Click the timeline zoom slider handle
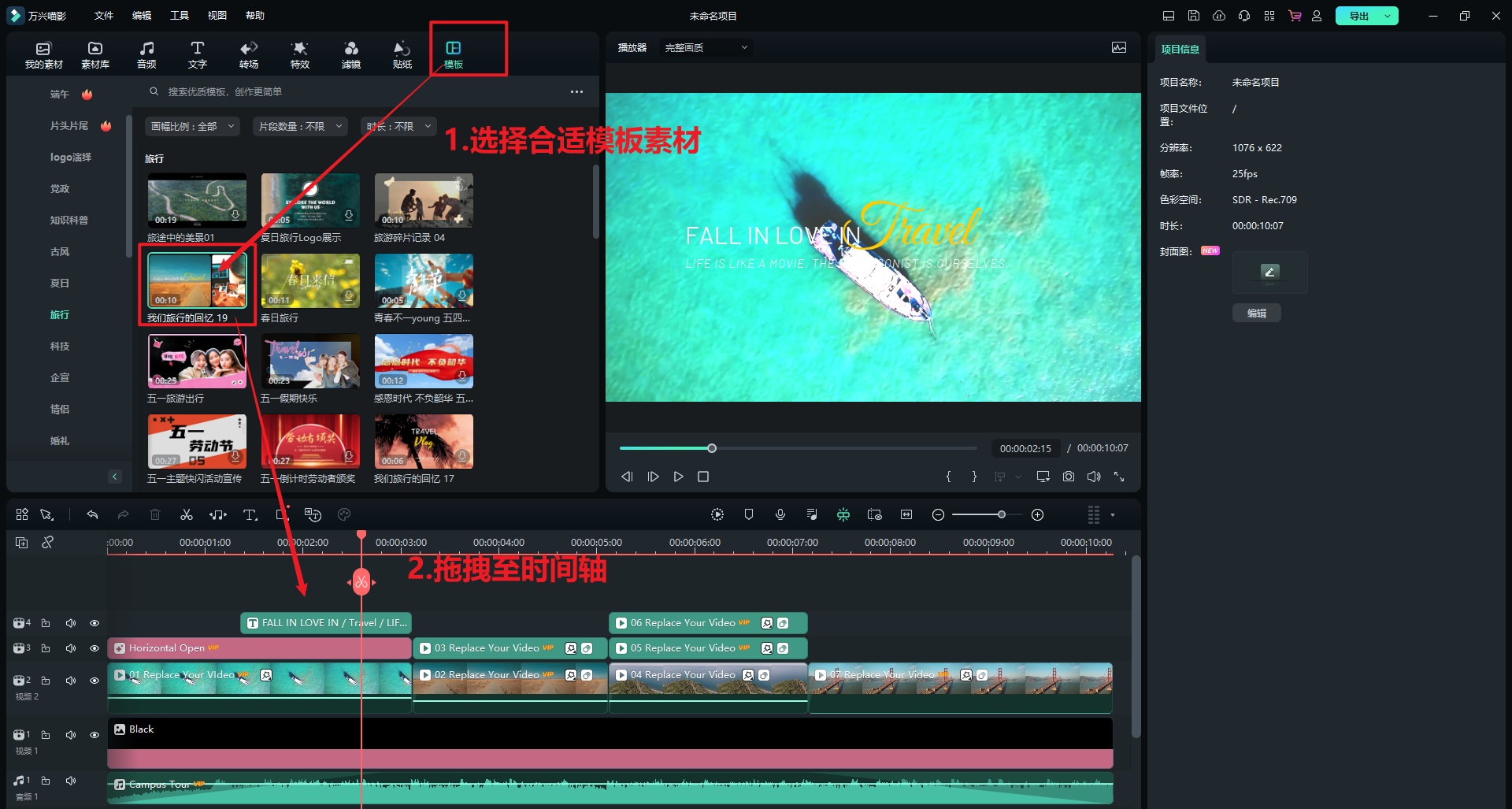 click(x=1001, y=514)
